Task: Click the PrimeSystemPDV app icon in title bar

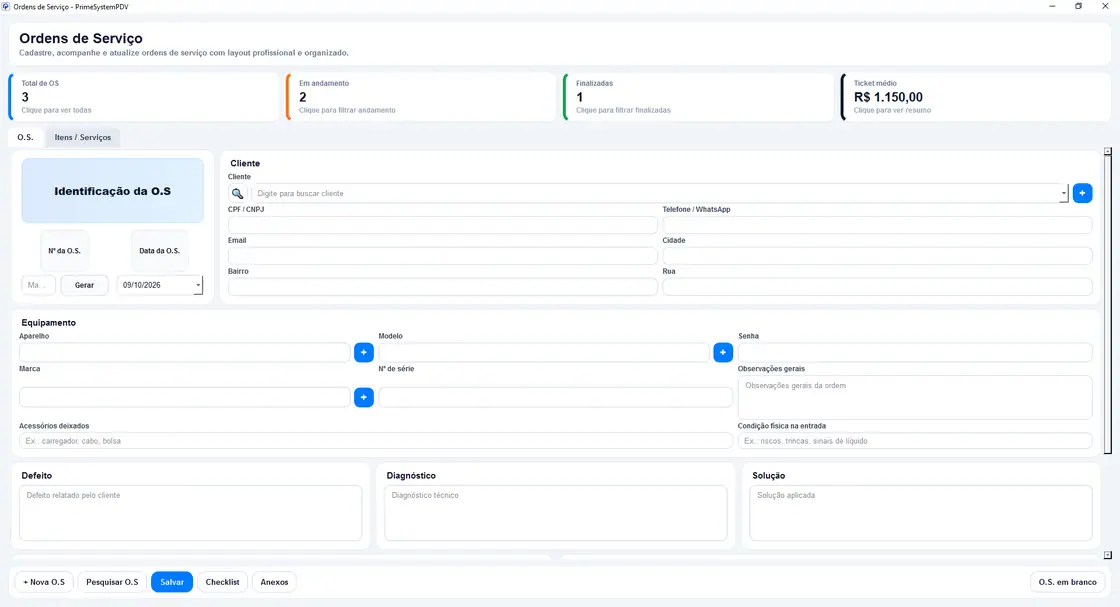Action: (6, 6)
